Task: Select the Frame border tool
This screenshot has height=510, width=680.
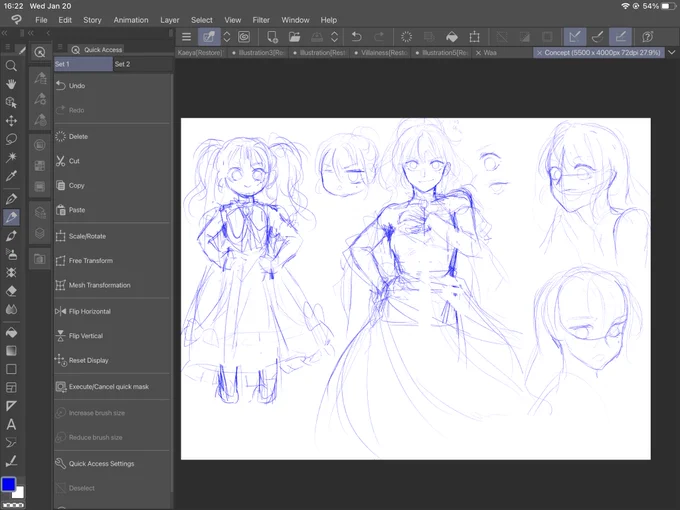Action: pos(11,387)
